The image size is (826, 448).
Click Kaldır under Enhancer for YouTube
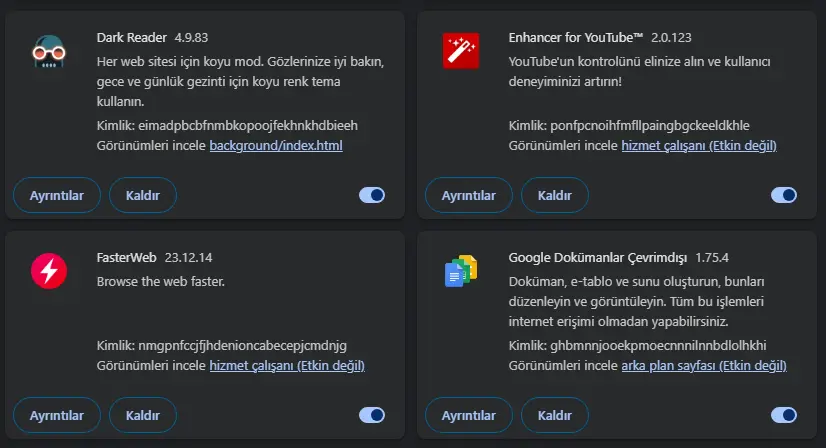coord(555,195)
